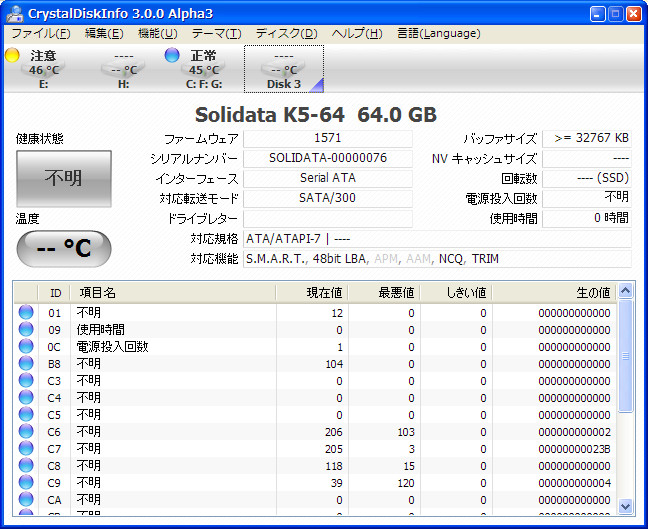Click the -- °C temperature button
The width and height of the screenshot is (648, 529).
coord(64,248)
